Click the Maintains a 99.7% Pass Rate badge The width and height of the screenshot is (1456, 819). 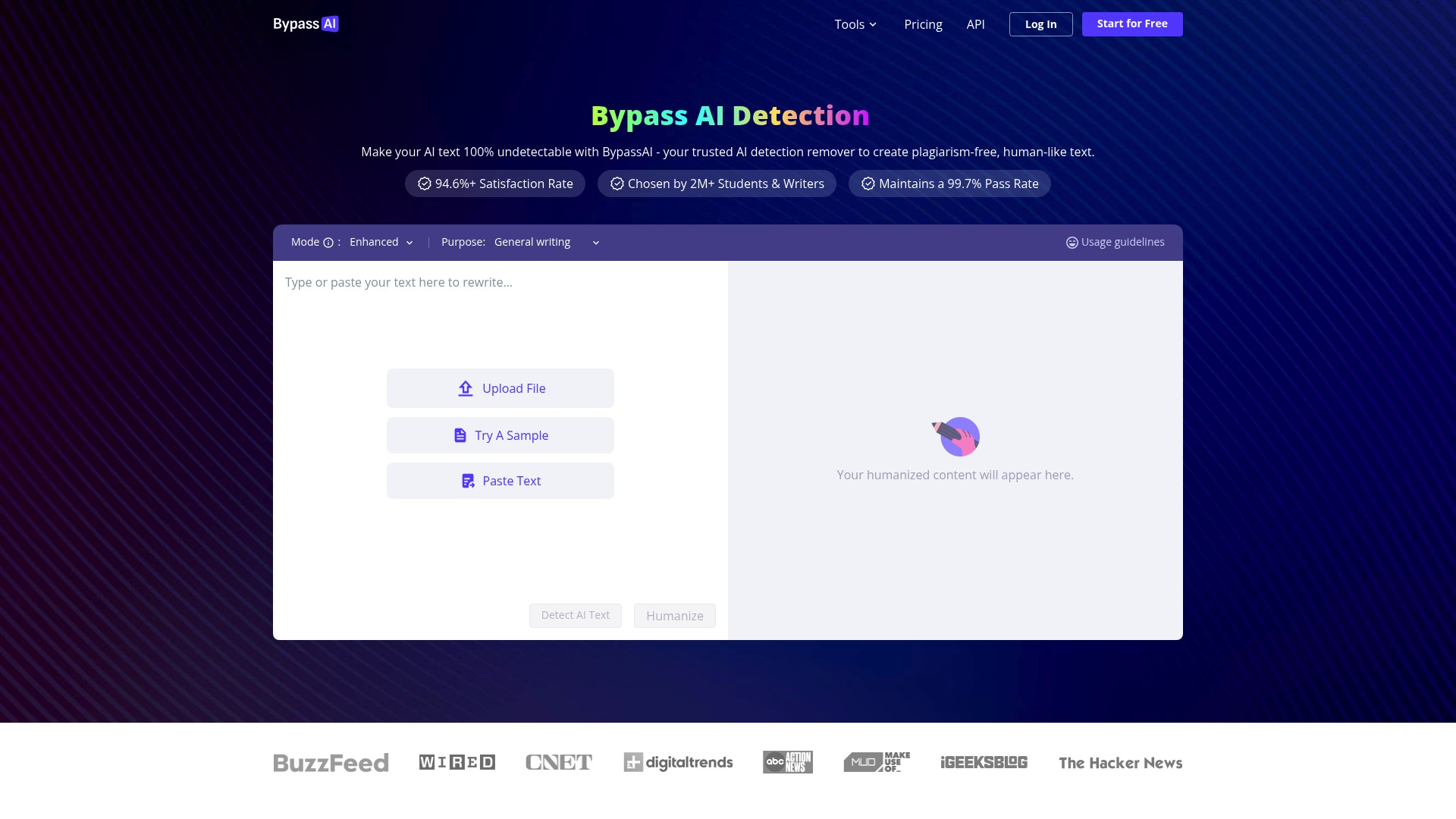point(949,184)
